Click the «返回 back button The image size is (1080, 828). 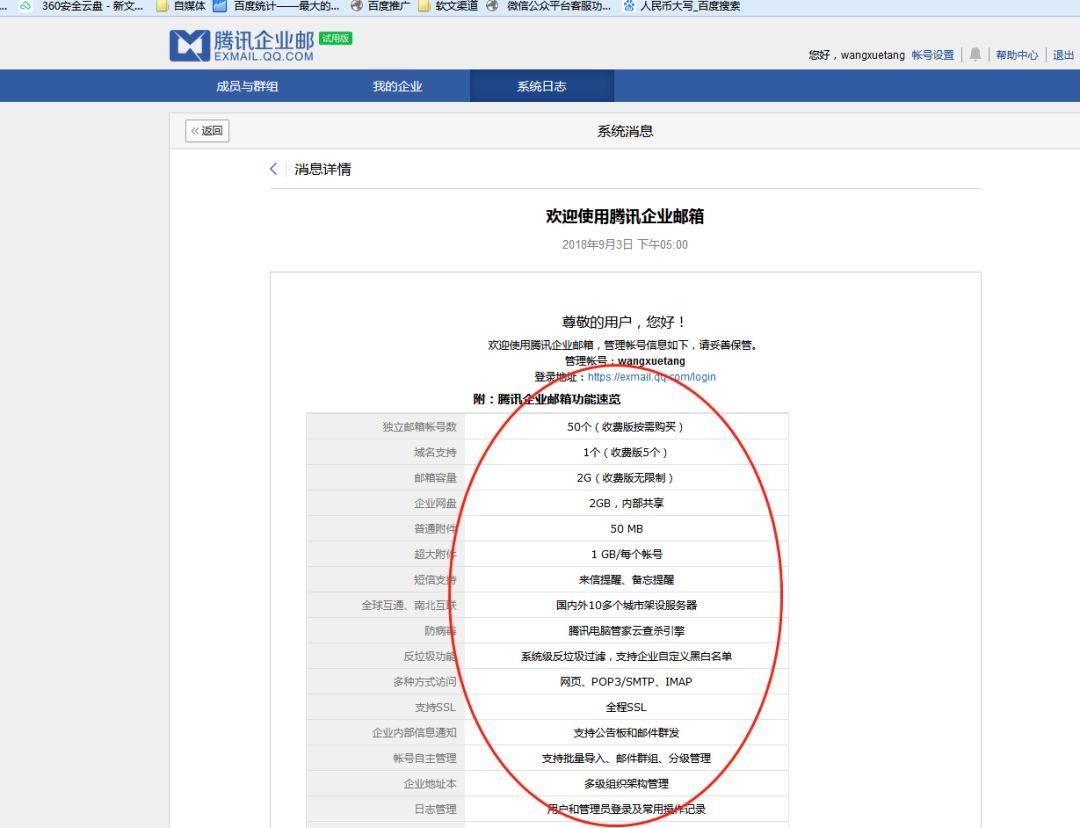(205, 131)
